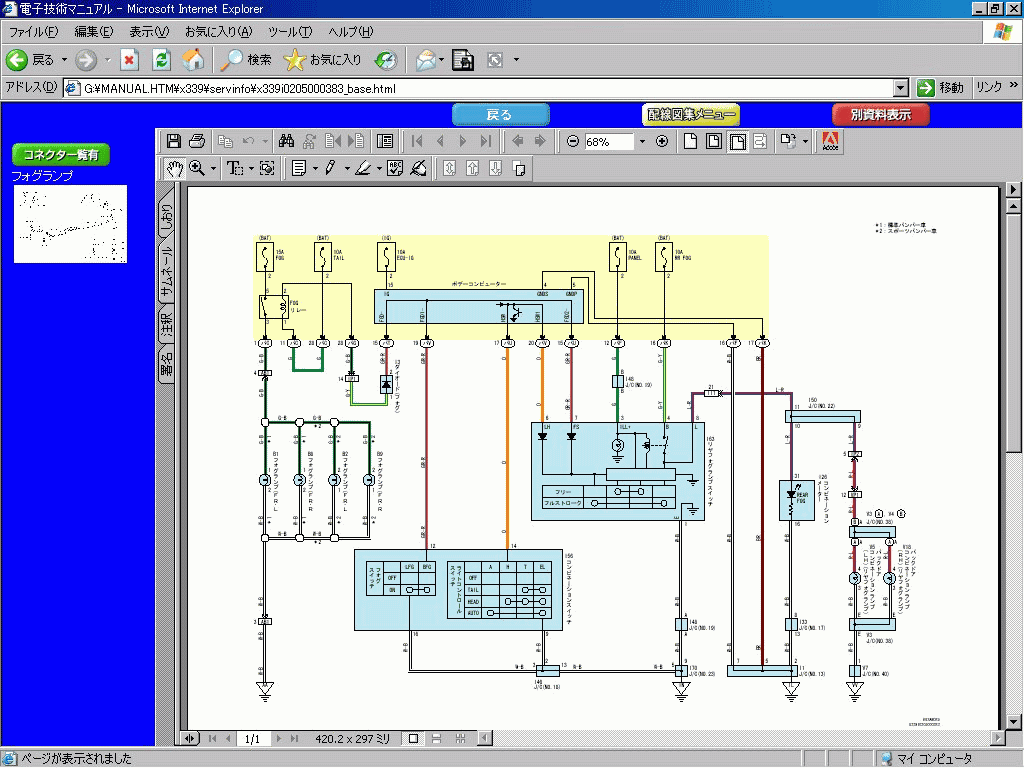Select the Hand tool
The image size is (1024, 768).
coord(174,168)
